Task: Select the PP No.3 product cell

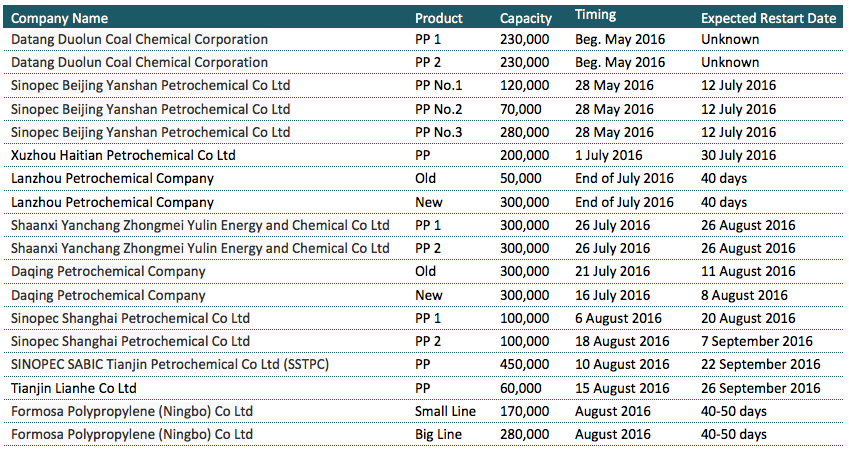Action: pyautogui.click(x=439, y=132)
